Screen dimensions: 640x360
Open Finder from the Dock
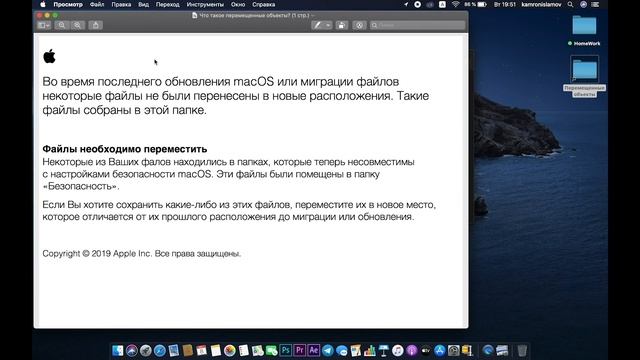click(x=118, y=351)
